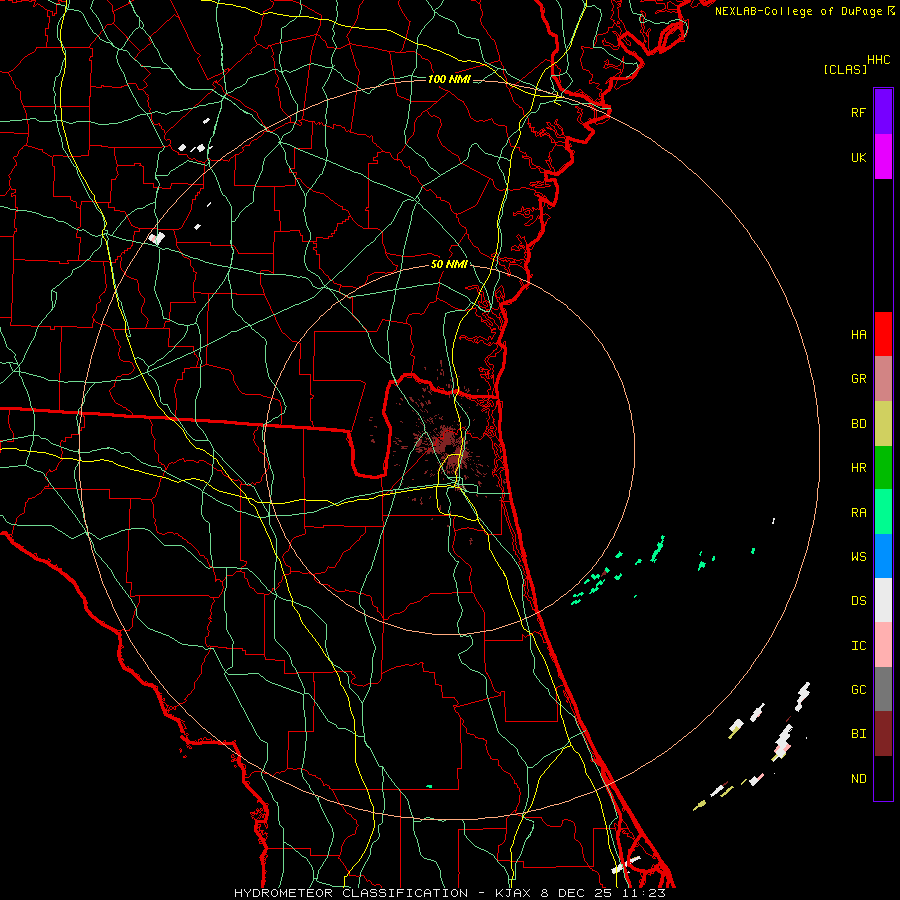The height and width of the screenshot is (900, 900).
Task: Click the UK legend label
Action: click(858, 157)
